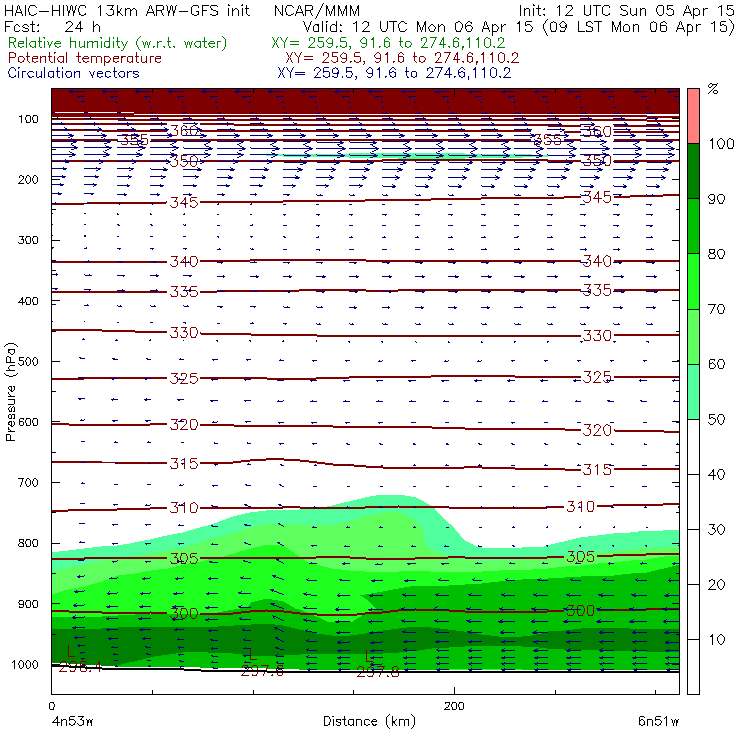Click the 70–80% bright green colorbar segment
Screen dimensions: 740x740
pyautogui.click(x=693, y=281)
